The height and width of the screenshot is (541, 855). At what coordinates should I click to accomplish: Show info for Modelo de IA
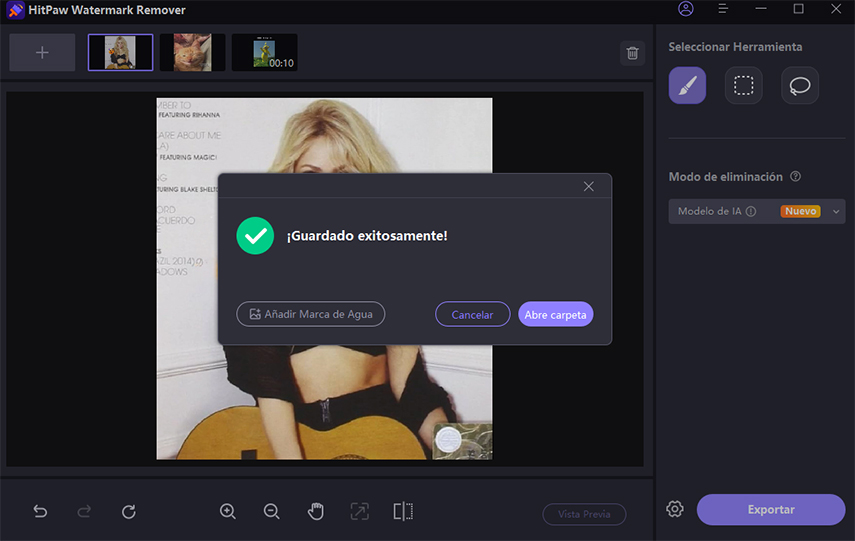(x=751, y=211)
